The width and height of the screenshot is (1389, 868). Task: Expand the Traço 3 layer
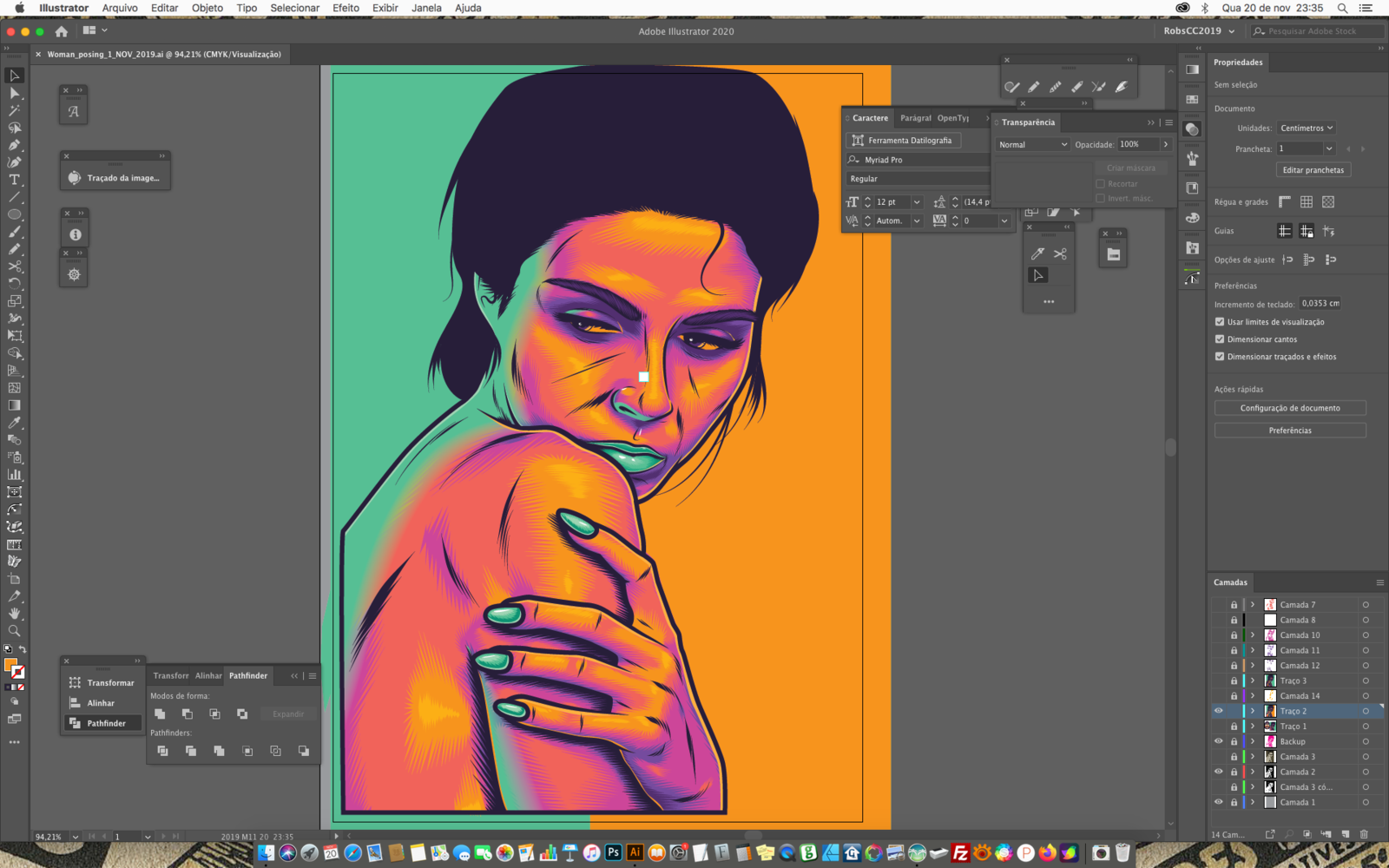pyautogui.click(x=1253, y=681)
